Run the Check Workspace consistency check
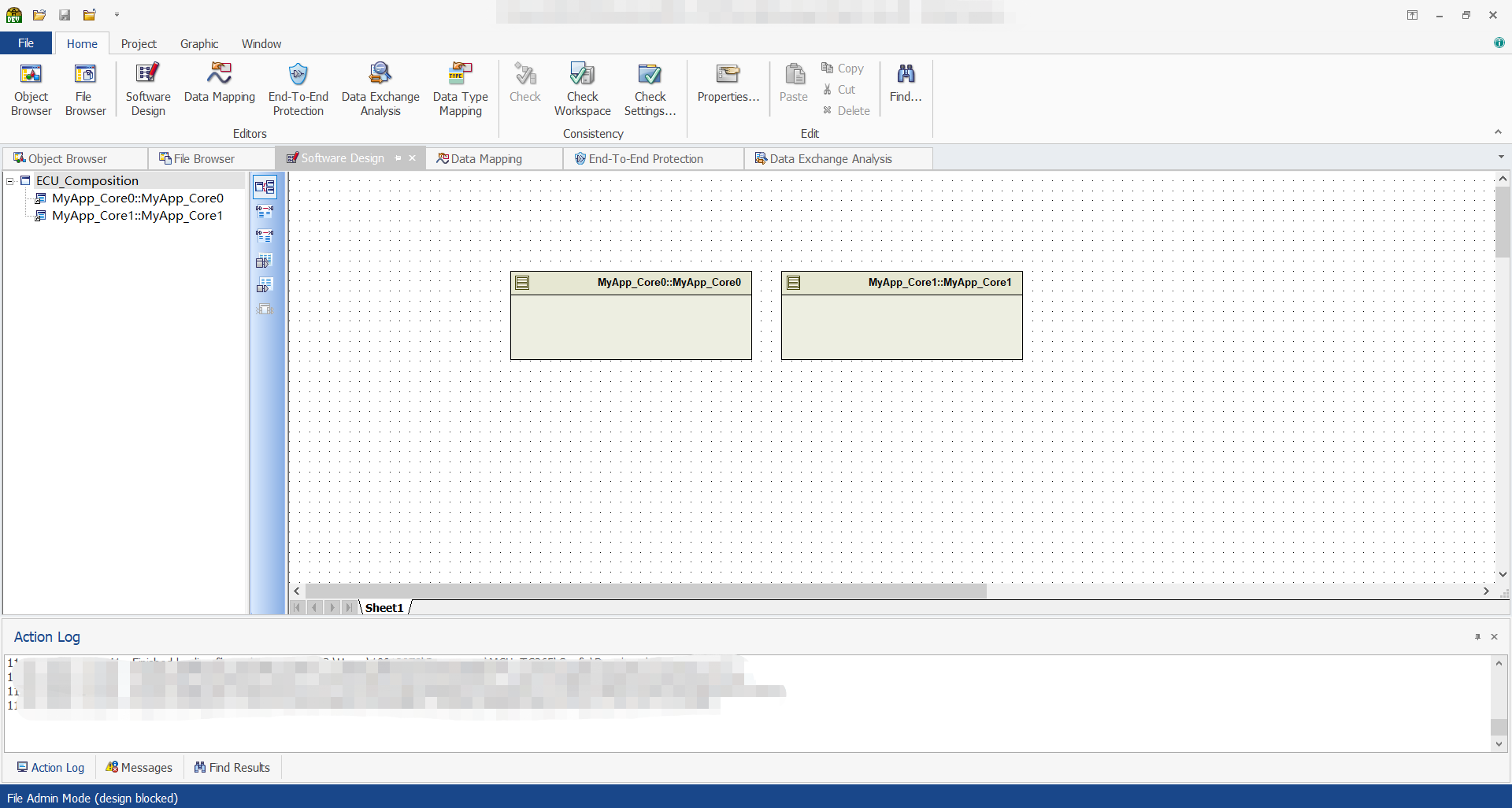This screenshot has width=1512, height=808. tap(583, 88)
